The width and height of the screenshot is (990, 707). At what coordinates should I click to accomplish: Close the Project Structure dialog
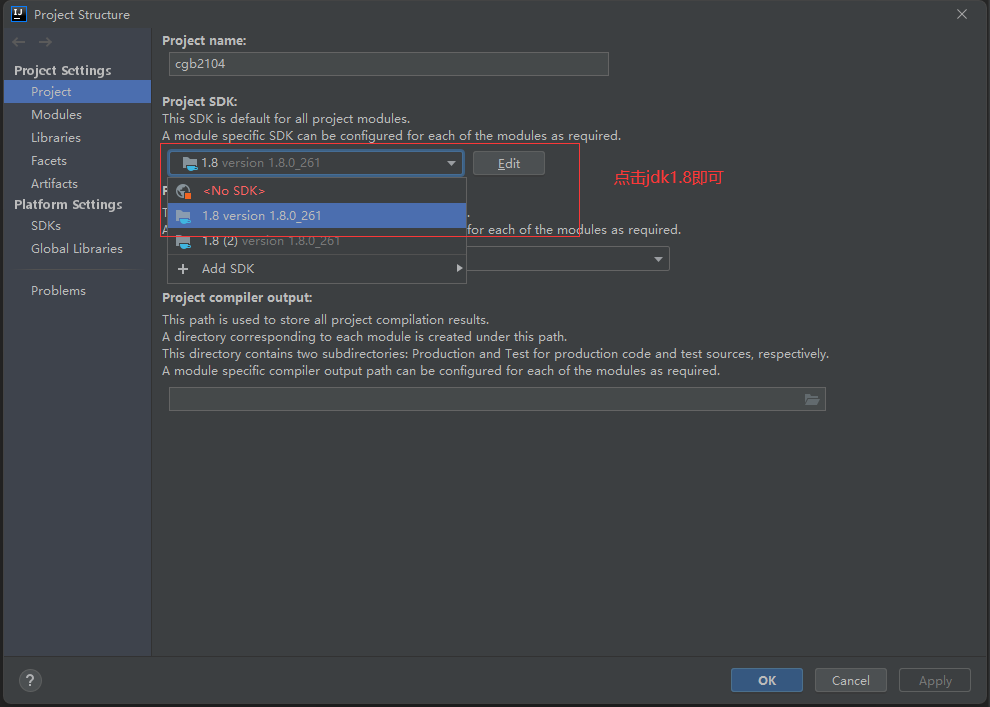point(962,14)
